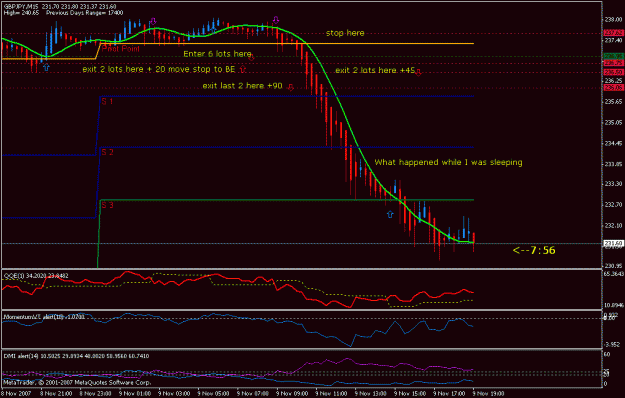Click the 233.85 price scale value

(x=613, y=164)
